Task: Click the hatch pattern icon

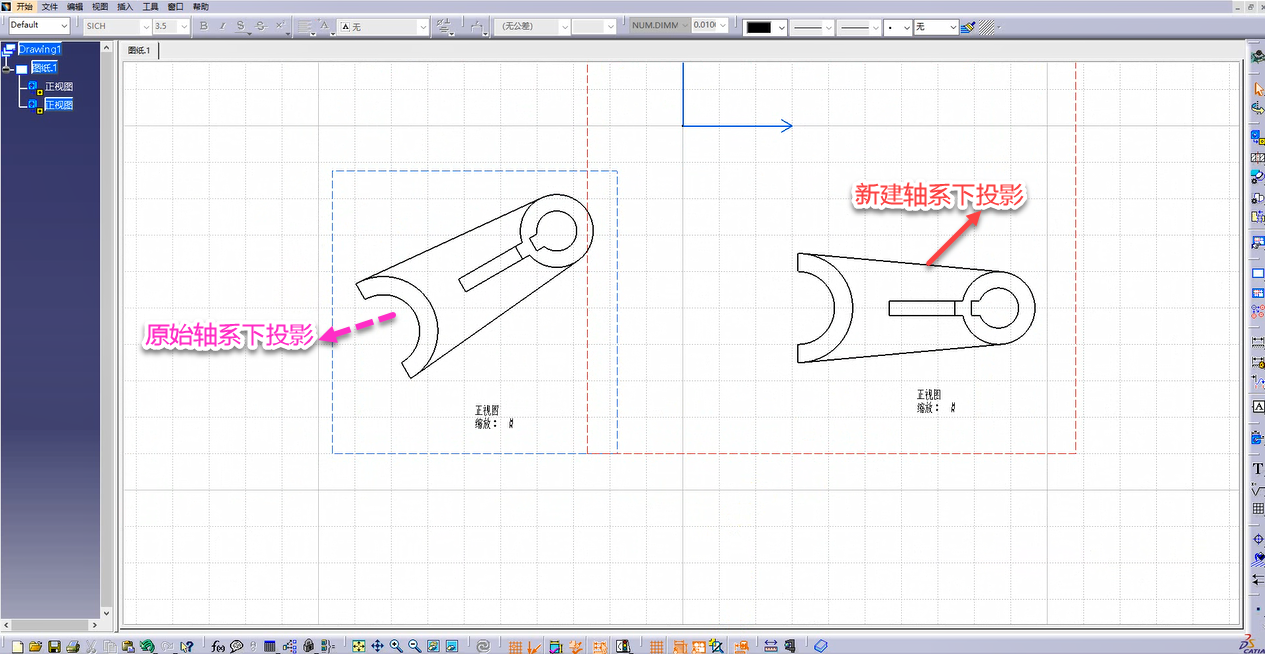Action: pyautogui.click(x=987, y=27)
